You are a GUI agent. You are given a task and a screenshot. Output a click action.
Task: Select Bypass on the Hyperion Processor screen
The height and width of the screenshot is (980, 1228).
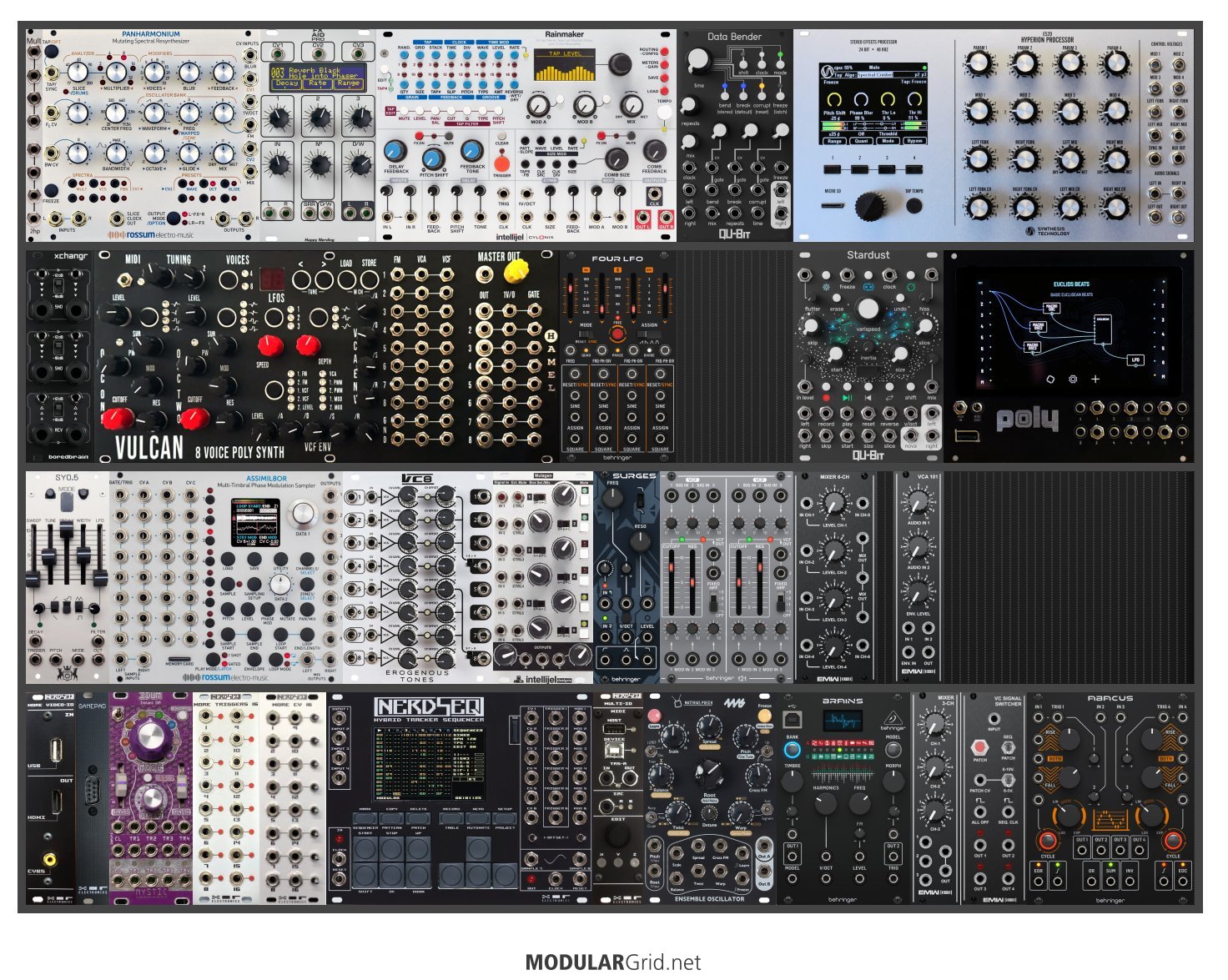point(915,141)
